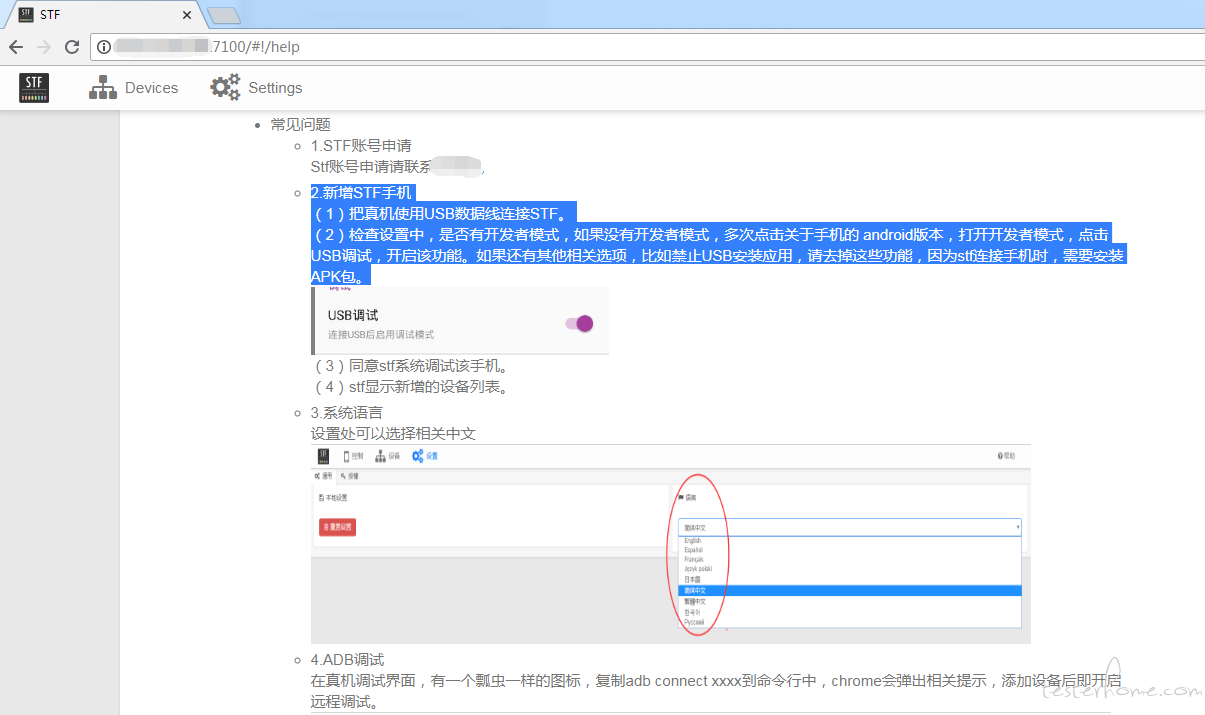The height and width of the screenshot is (715, 1205).
Task: Select the 通用 tab in the embedded screenshot
Action: click(322, 476)
